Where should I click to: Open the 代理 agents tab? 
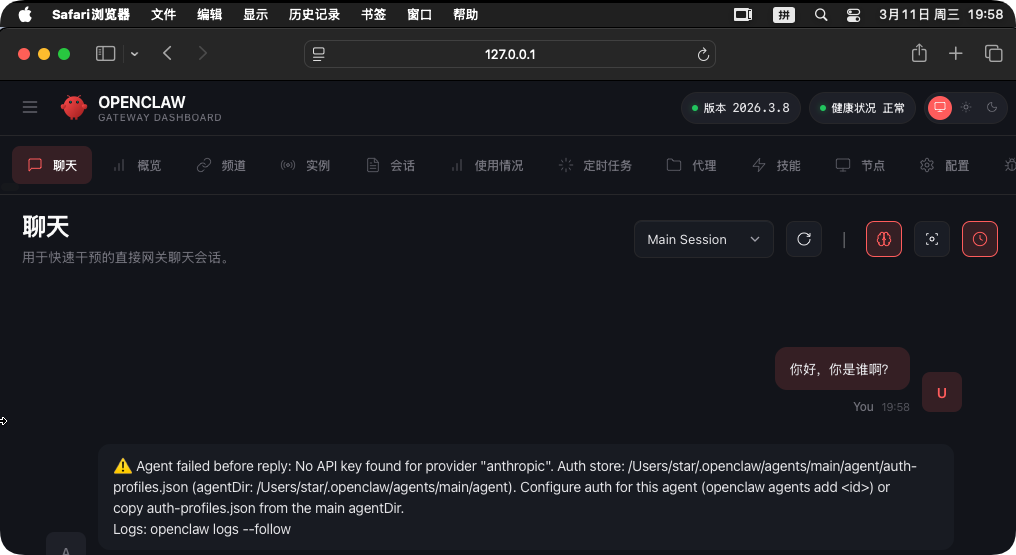[x=691, y=165]
